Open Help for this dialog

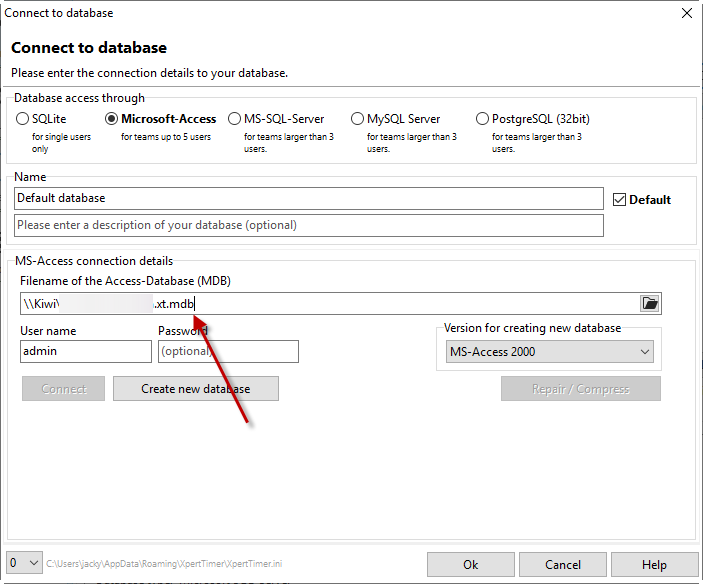(654, 565)
